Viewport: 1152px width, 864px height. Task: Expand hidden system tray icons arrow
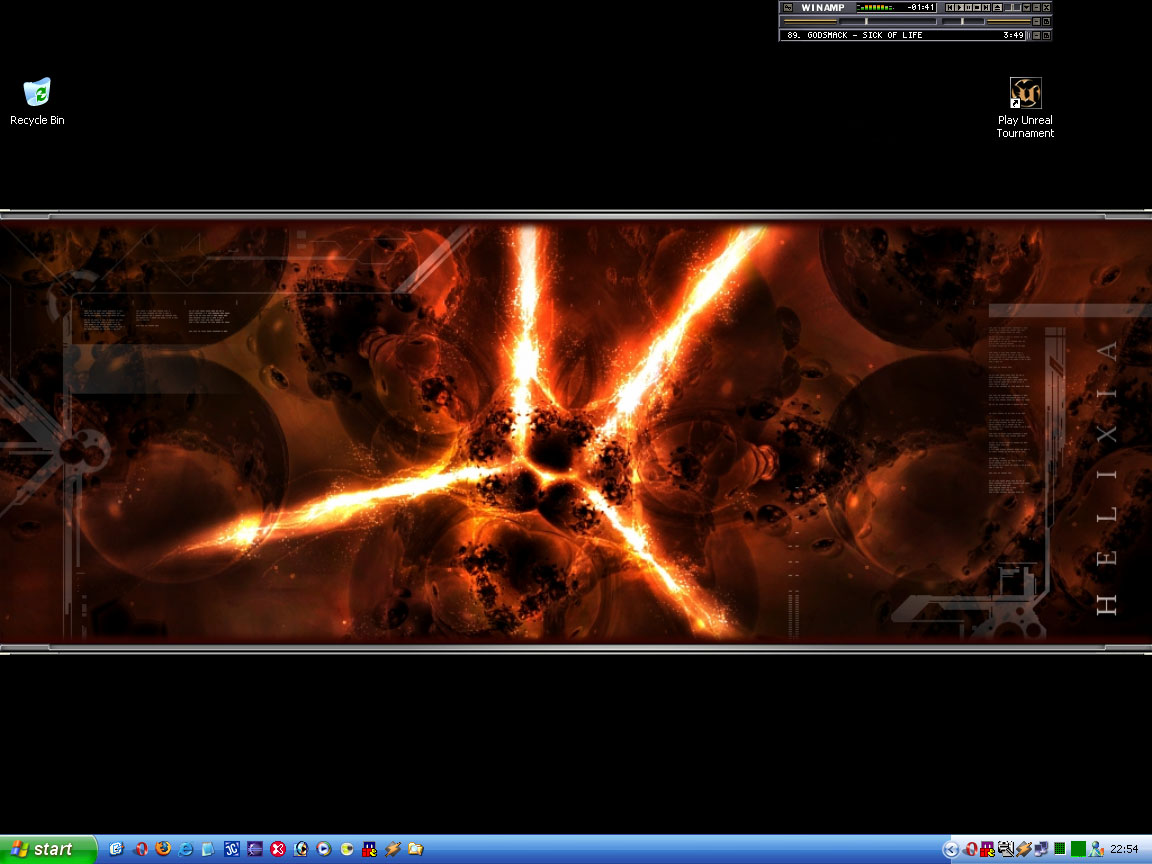[x=951, y=850]
